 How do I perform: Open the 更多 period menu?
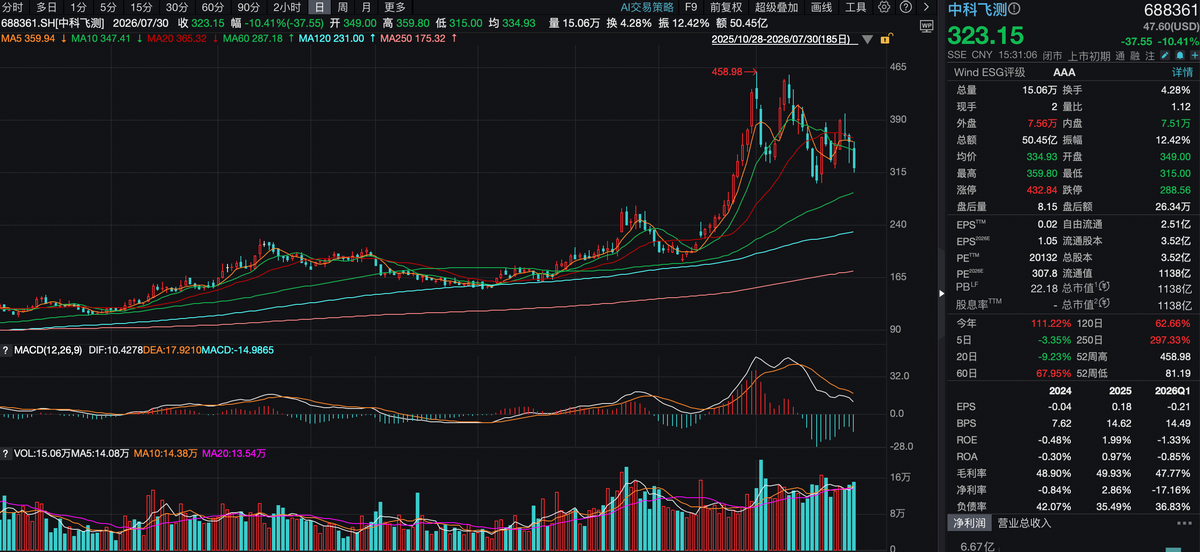pyautogui.click(x=394, y=7)
